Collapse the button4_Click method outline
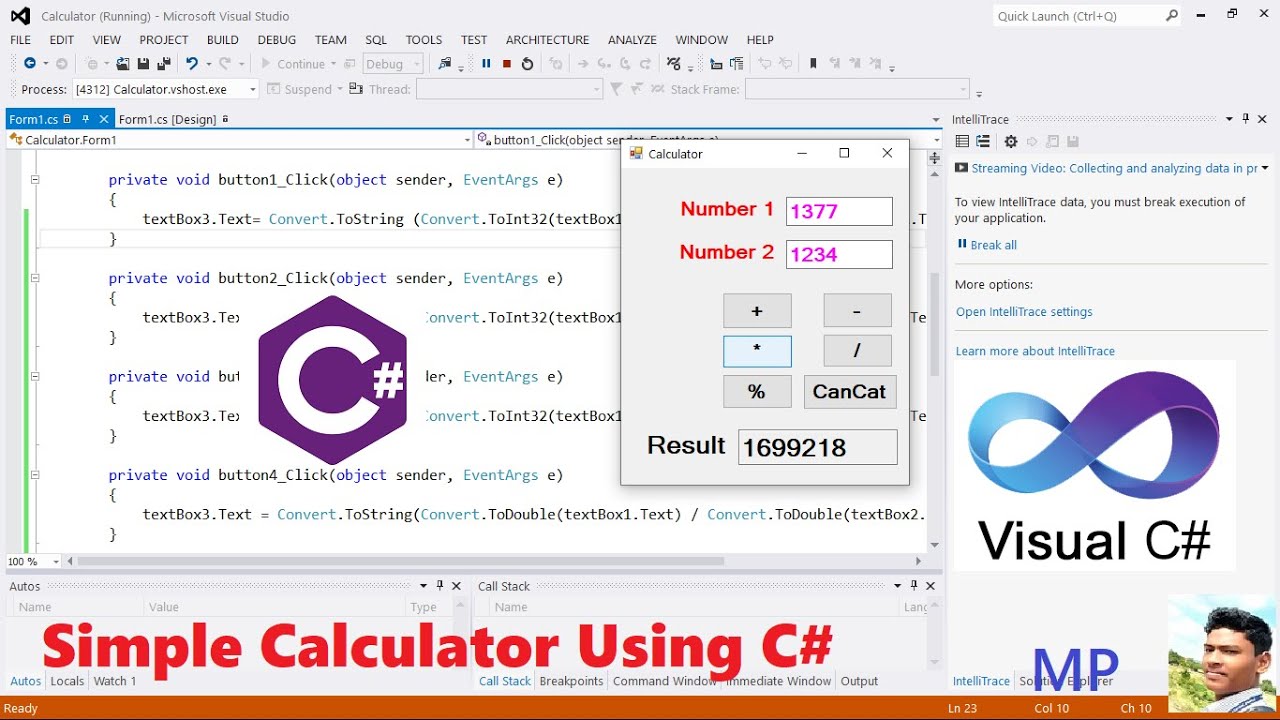Viewport: 1280px width, 720px height. point(34,475)
